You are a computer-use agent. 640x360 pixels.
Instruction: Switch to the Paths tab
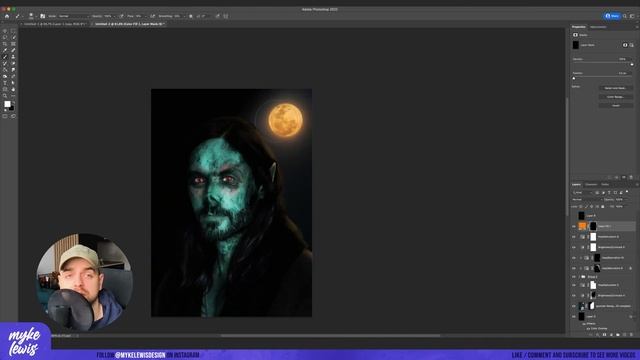coord(605,184)
